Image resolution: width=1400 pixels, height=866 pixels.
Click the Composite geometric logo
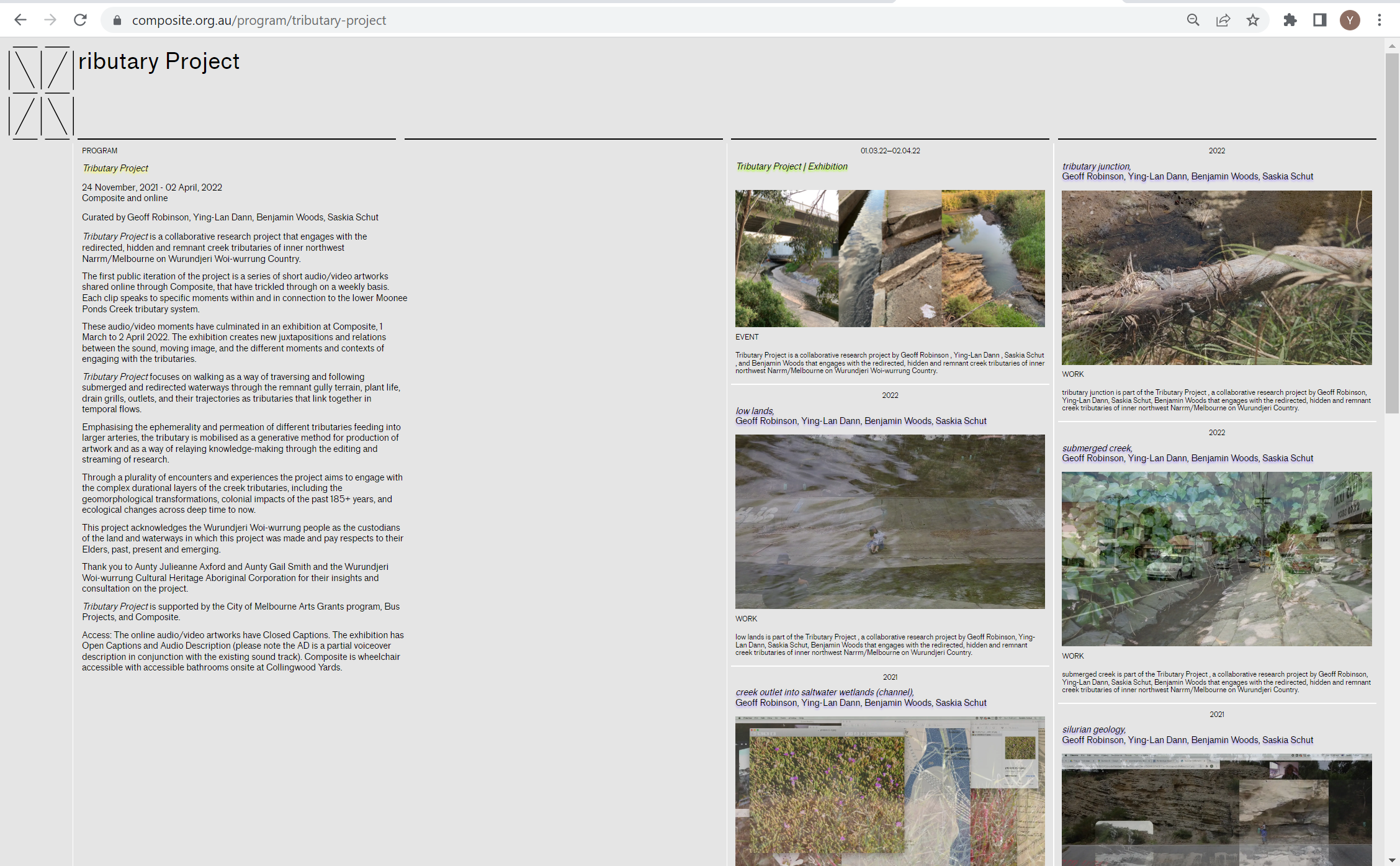[x=41, y=92]
